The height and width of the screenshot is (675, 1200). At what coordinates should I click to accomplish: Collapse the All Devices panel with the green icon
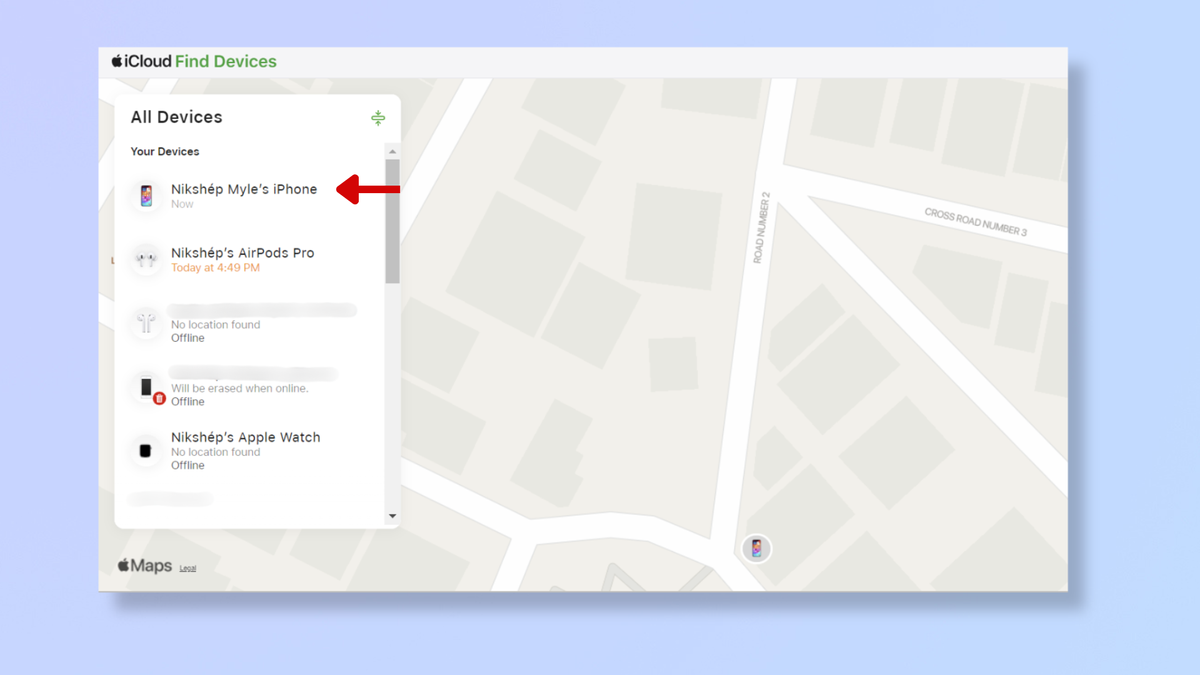pyautogui.click(x=378, y=118)
